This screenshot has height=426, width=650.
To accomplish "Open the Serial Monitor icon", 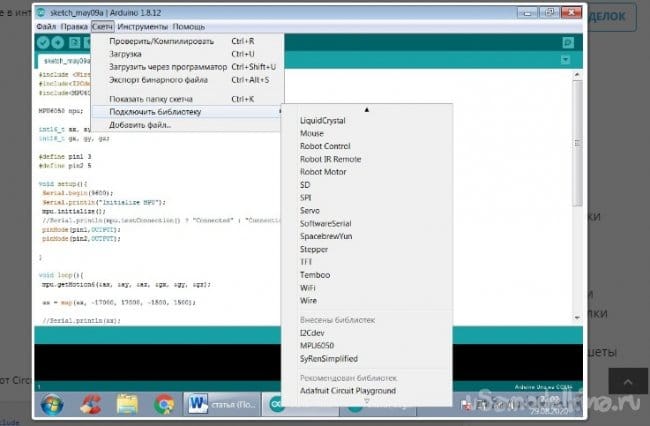I will 567,43.
